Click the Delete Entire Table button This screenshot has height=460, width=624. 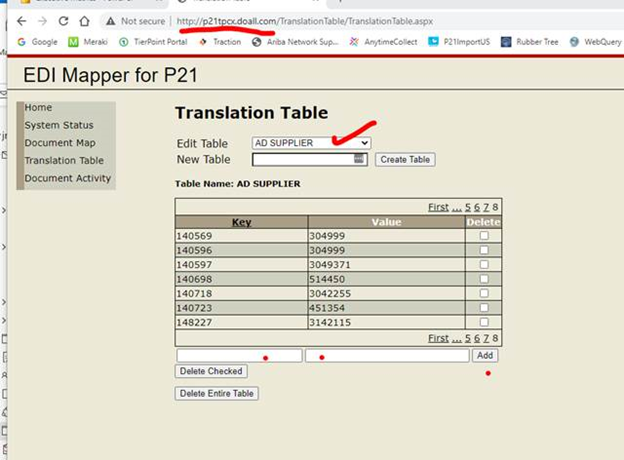coord(217,393)
